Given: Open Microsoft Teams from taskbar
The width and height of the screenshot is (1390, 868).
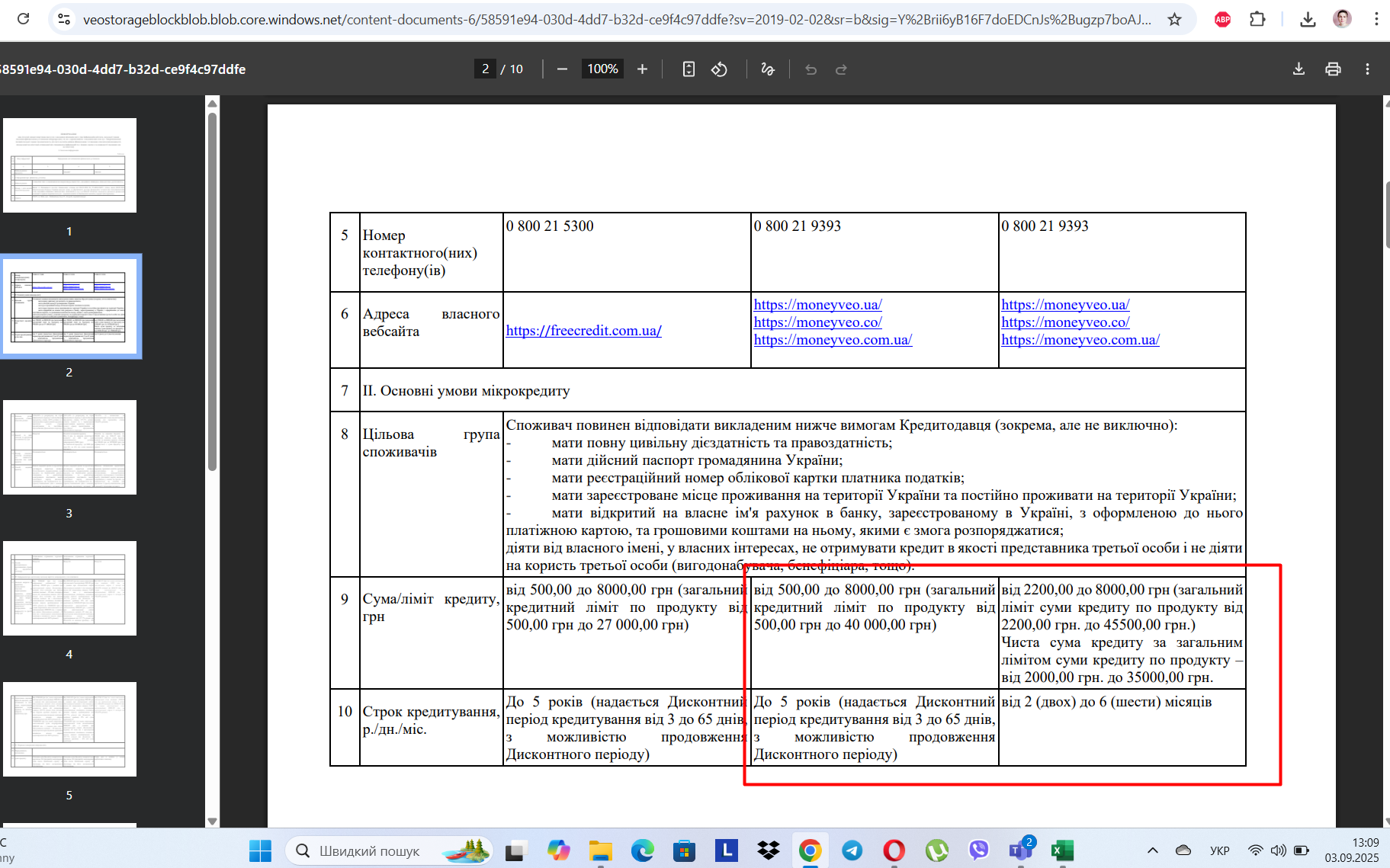Looking at the screenshot, I should [x=1020, y=850].
